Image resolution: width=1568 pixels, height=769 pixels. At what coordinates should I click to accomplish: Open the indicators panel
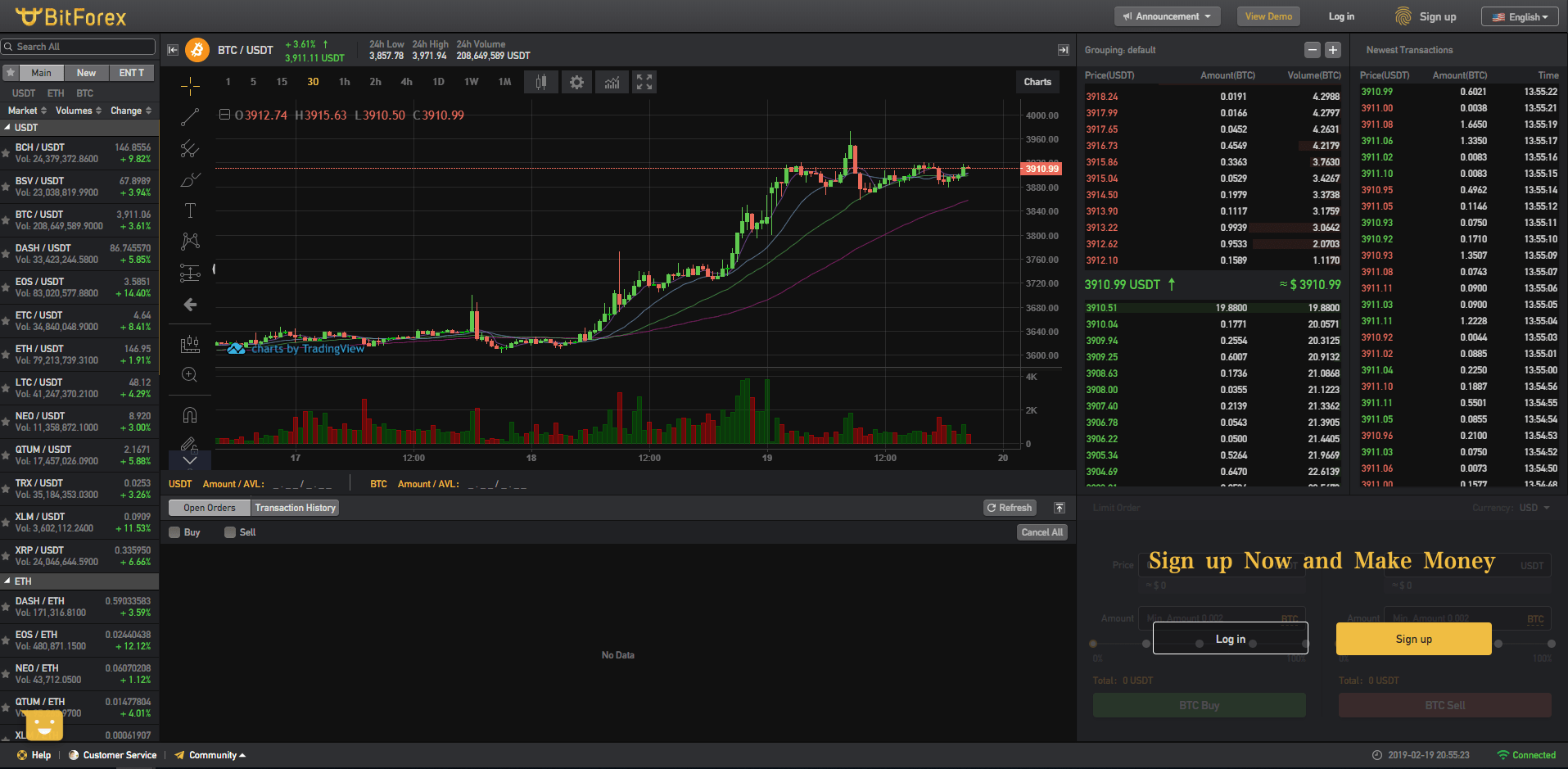click(x=612, y=82)
